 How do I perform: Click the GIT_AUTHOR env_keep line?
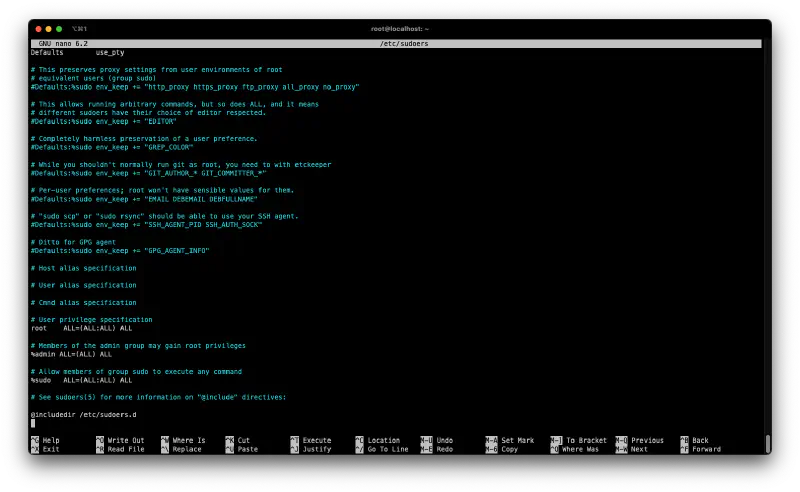(148, 174)
